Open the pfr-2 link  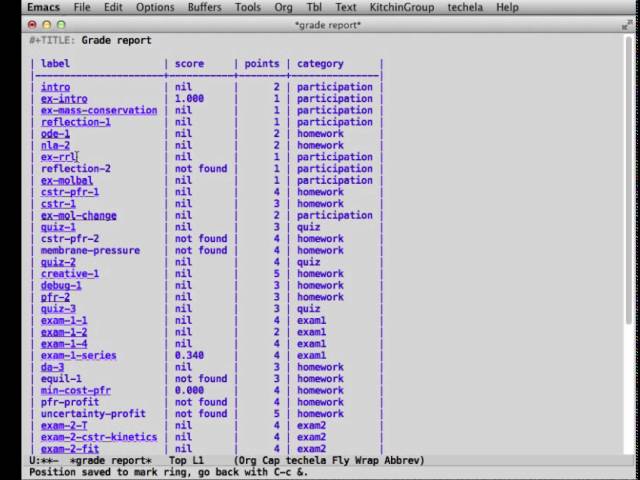point(55,297)
